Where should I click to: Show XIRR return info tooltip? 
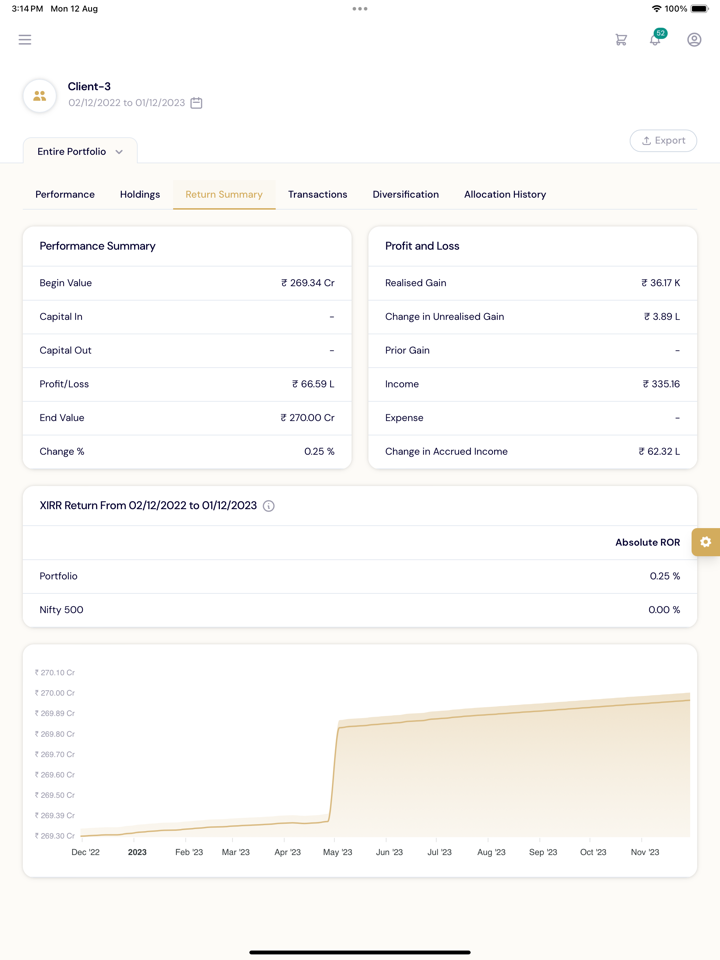tap(269, 506)
